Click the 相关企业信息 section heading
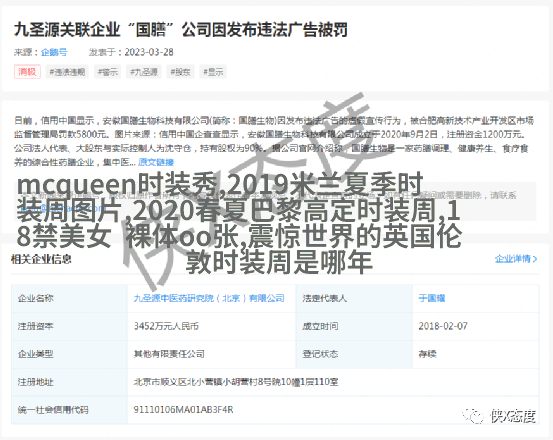553x440 pixels. click(x=41, y=259)
